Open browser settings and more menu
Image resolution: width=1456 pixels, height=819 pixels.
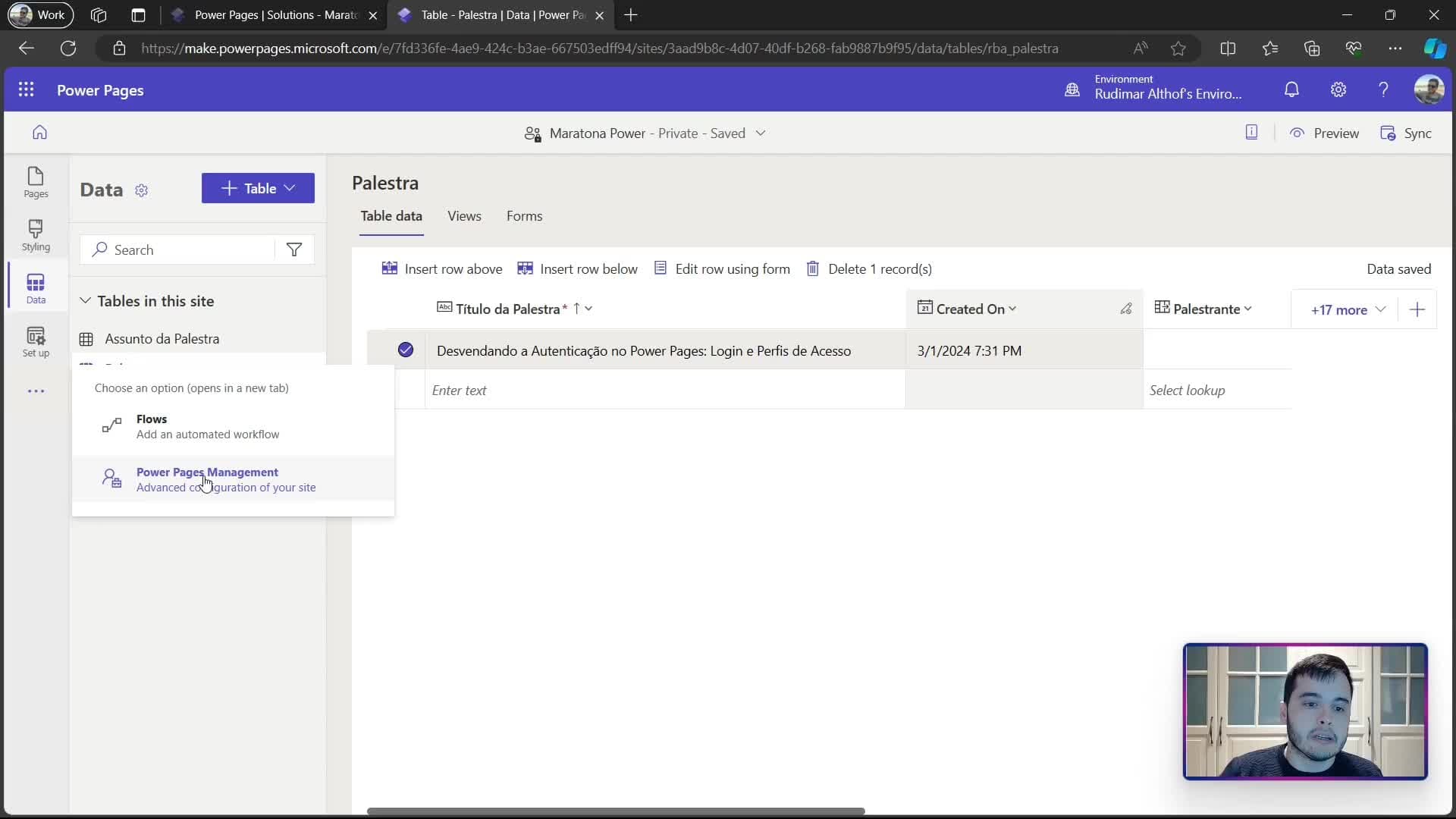point(1395,49)
